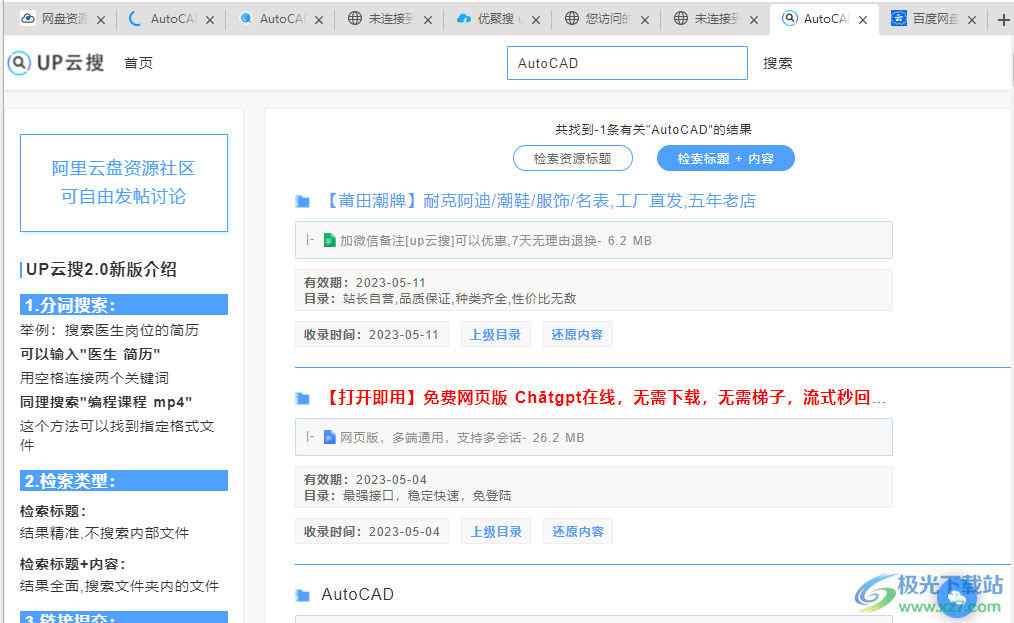The width and height of the screenshot is (1014, 623).
Task: Switch to the 您访问的 browser tab
Action: click(x=605, y=19)
